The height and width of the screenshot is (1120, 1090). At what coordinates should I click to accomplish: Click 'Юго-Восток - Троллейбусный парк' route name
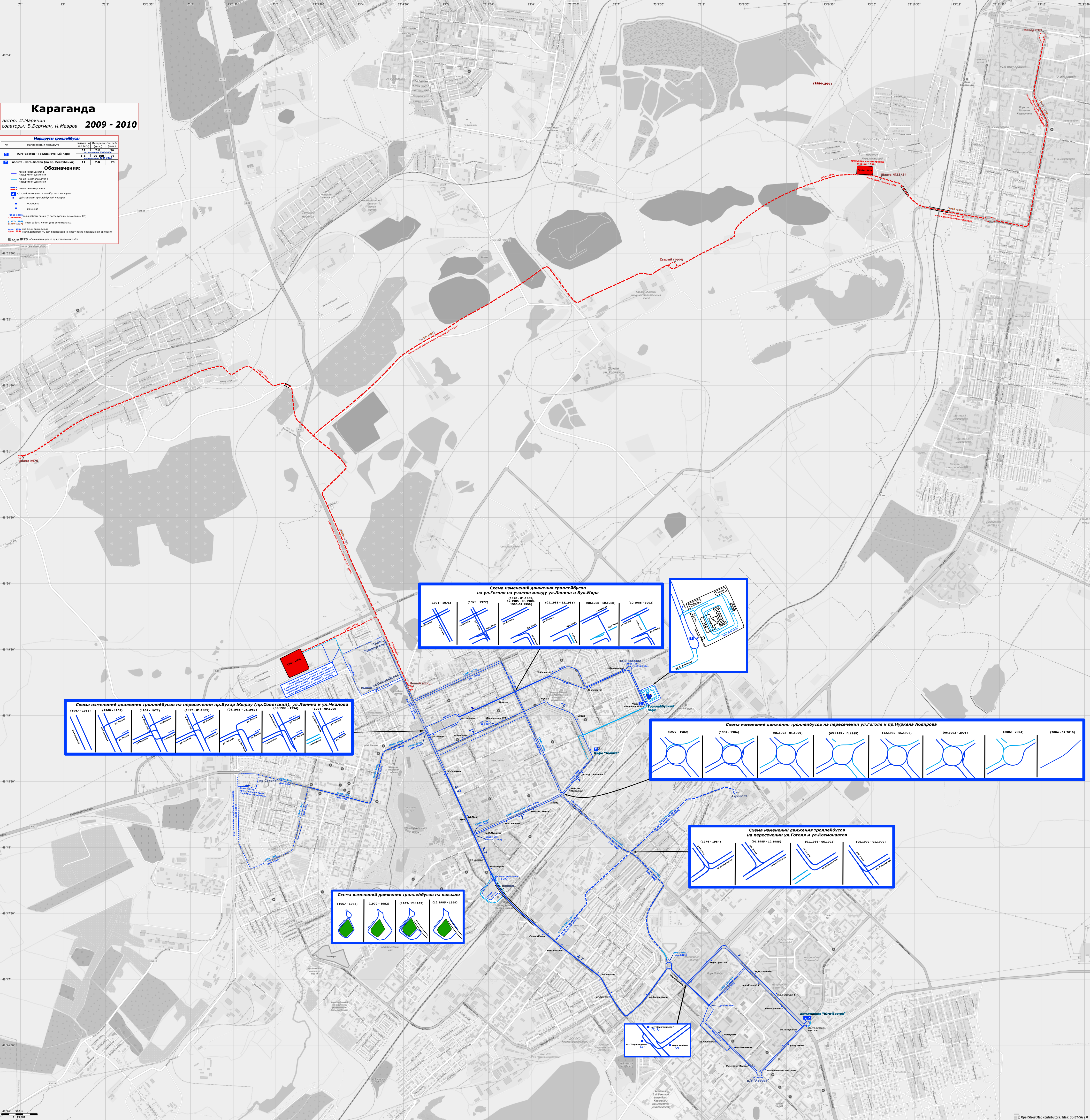point(44,154)
